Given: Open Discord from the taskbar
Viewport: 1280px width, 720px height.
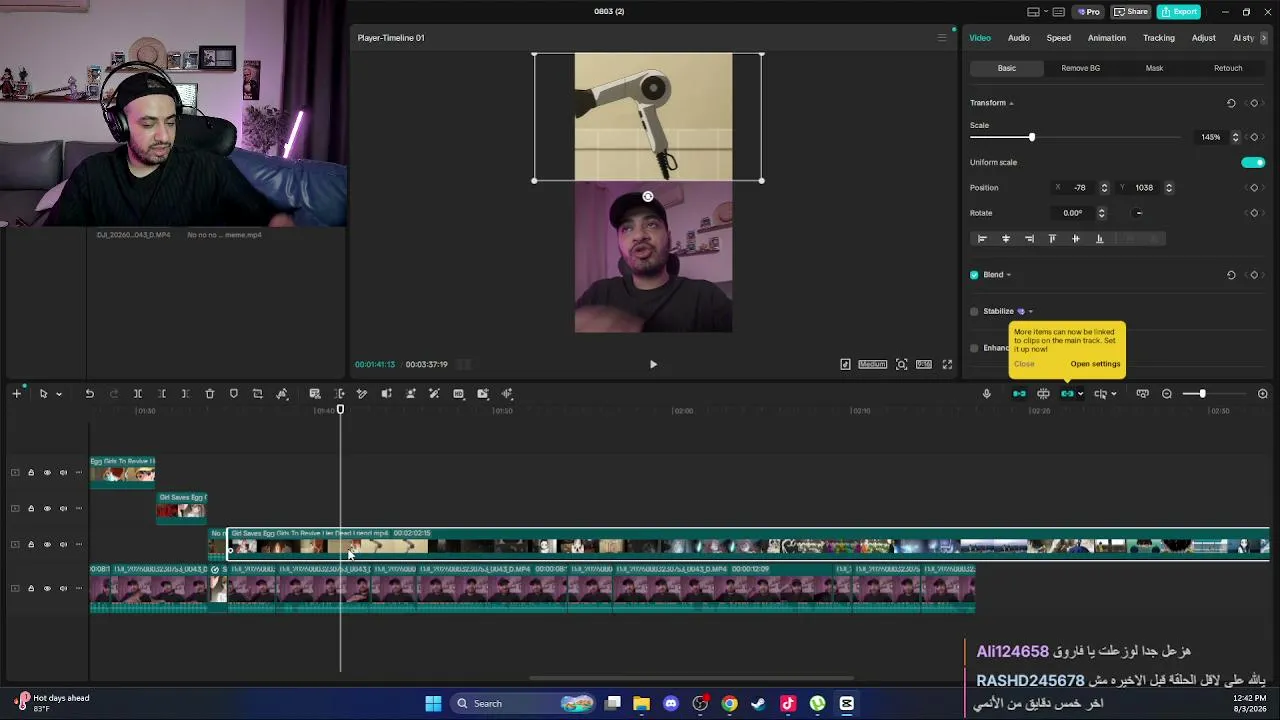Looking at the screenshot, I should 670,704.
